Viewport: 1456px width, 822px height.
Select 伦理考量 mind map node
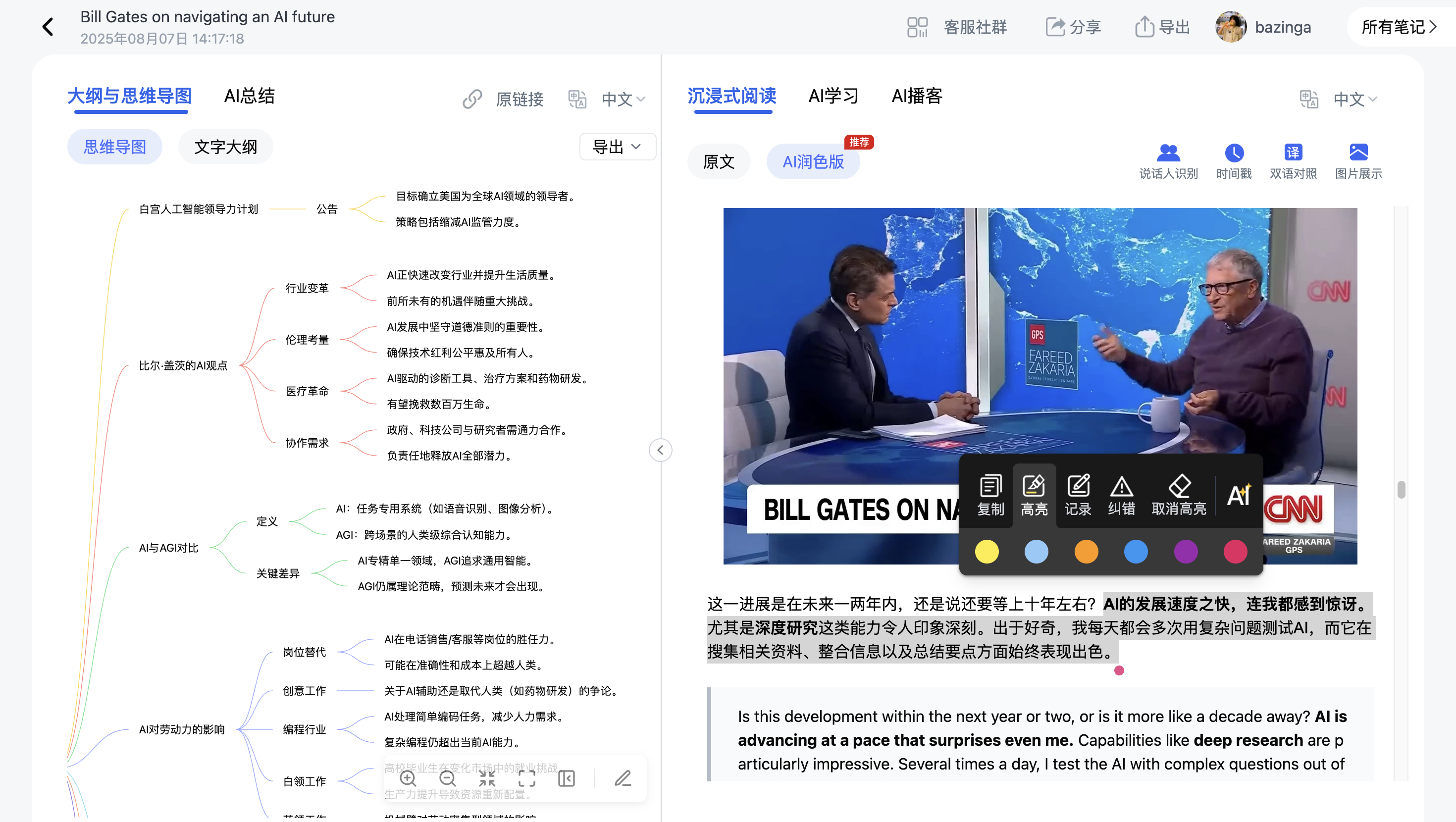pyautogui.click(x=307, y=339)
